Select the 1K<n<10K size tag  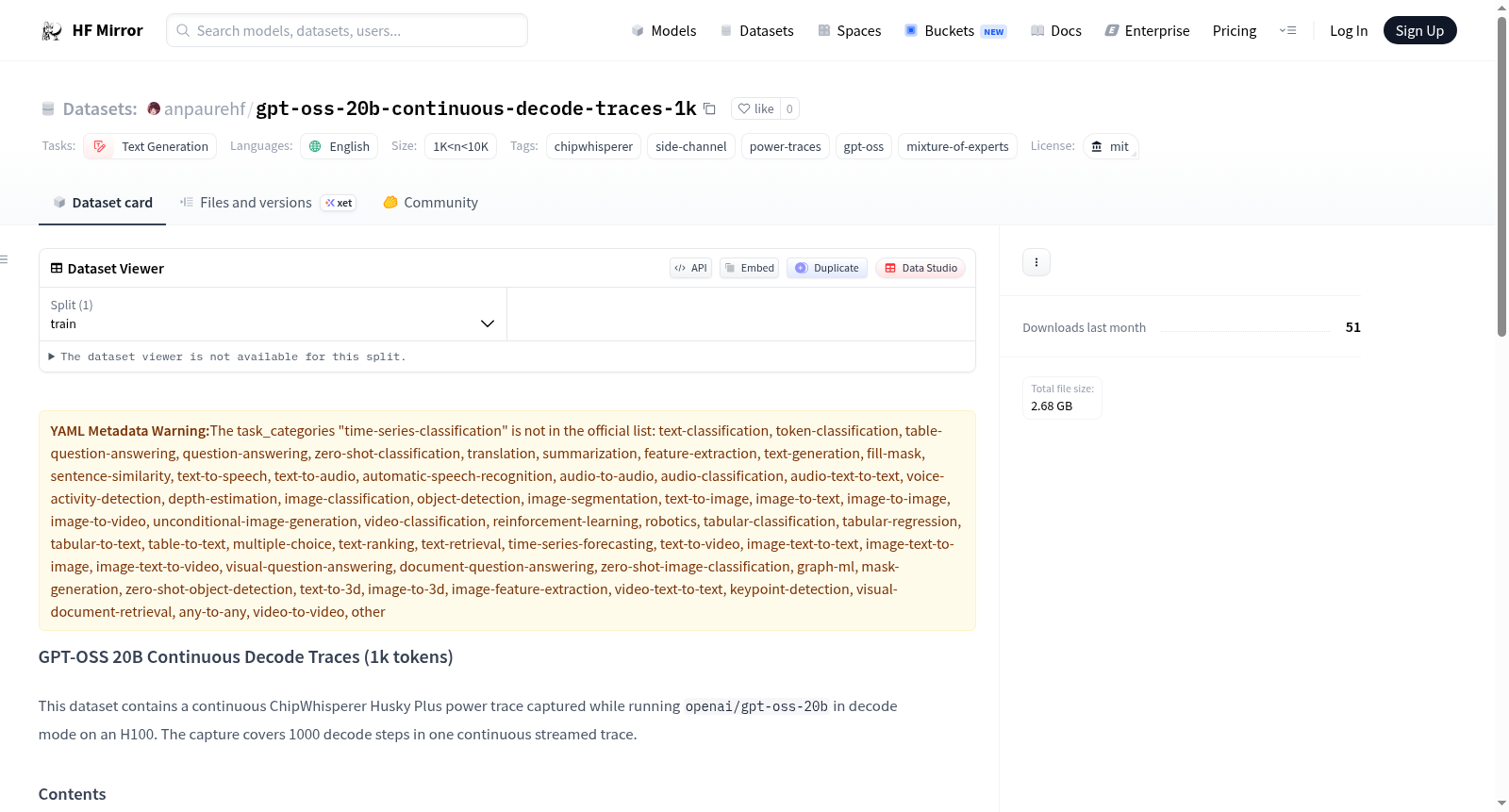461,146
